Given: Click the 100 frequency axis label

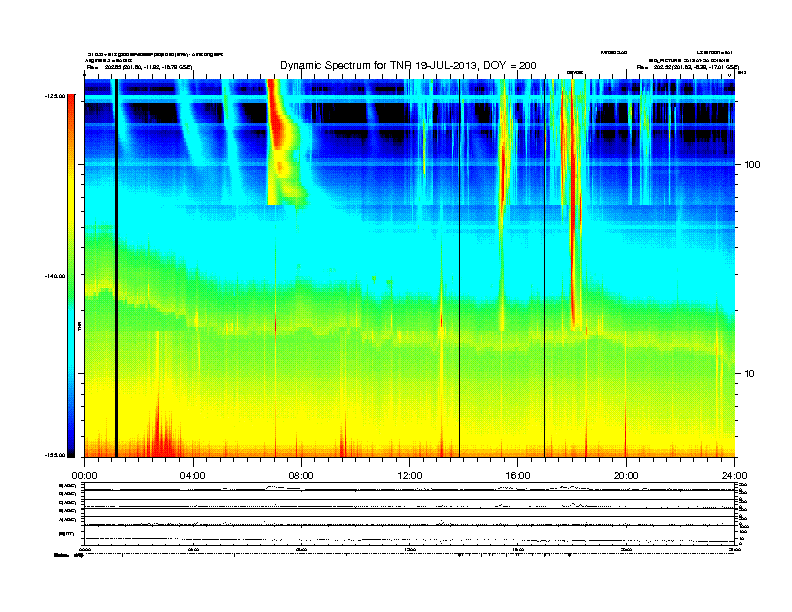Looking at the screenshot, I should pyautogui.click(x=752, y=165).
